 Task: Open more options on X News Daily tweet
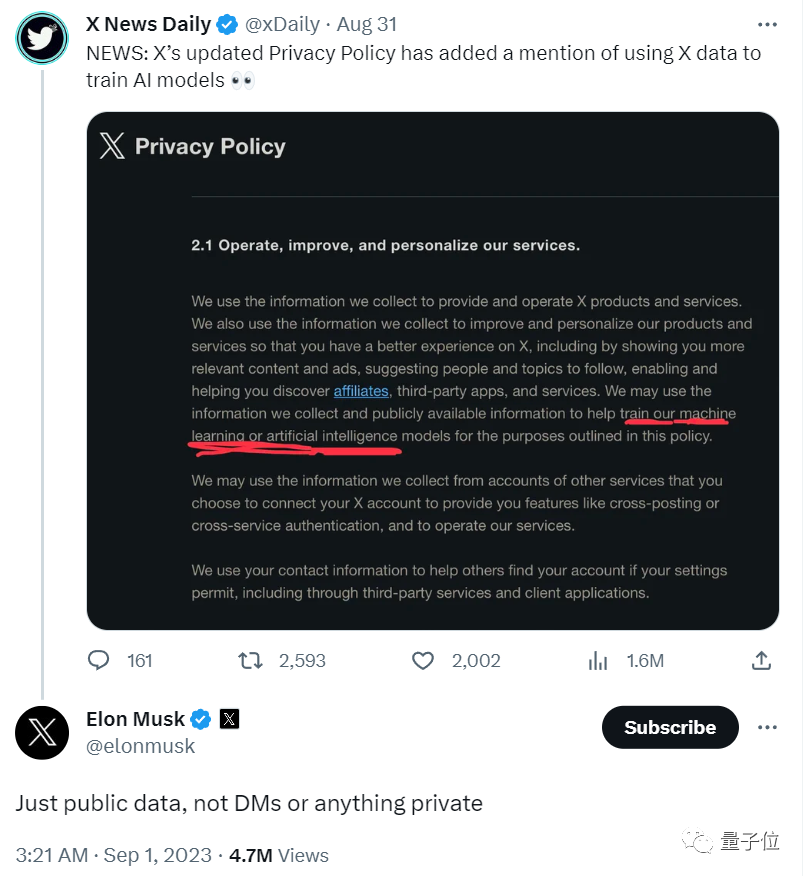point(766,25)
